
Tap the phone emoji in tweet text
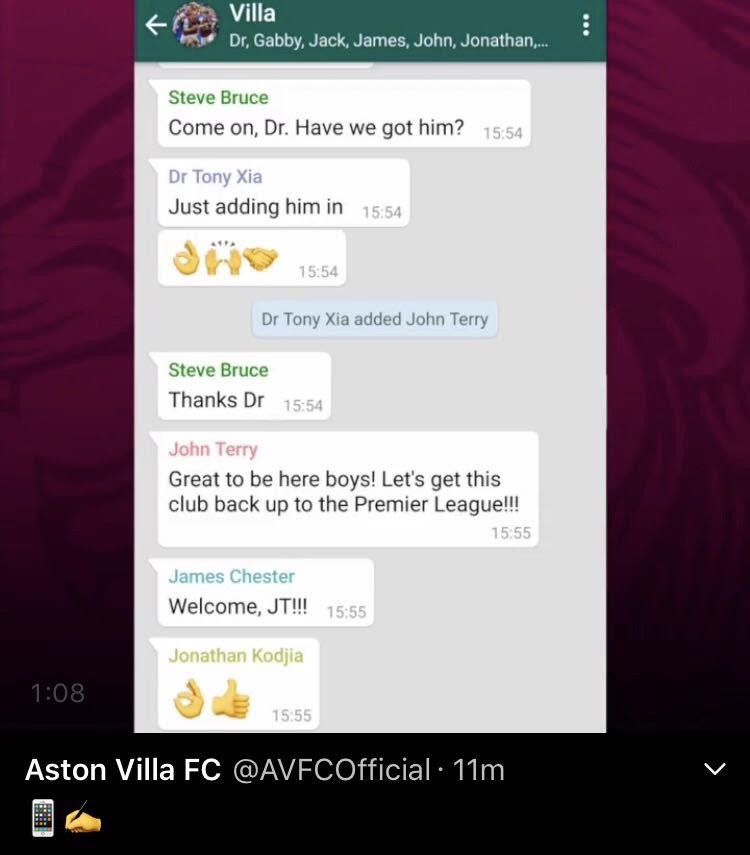[43, 818]
